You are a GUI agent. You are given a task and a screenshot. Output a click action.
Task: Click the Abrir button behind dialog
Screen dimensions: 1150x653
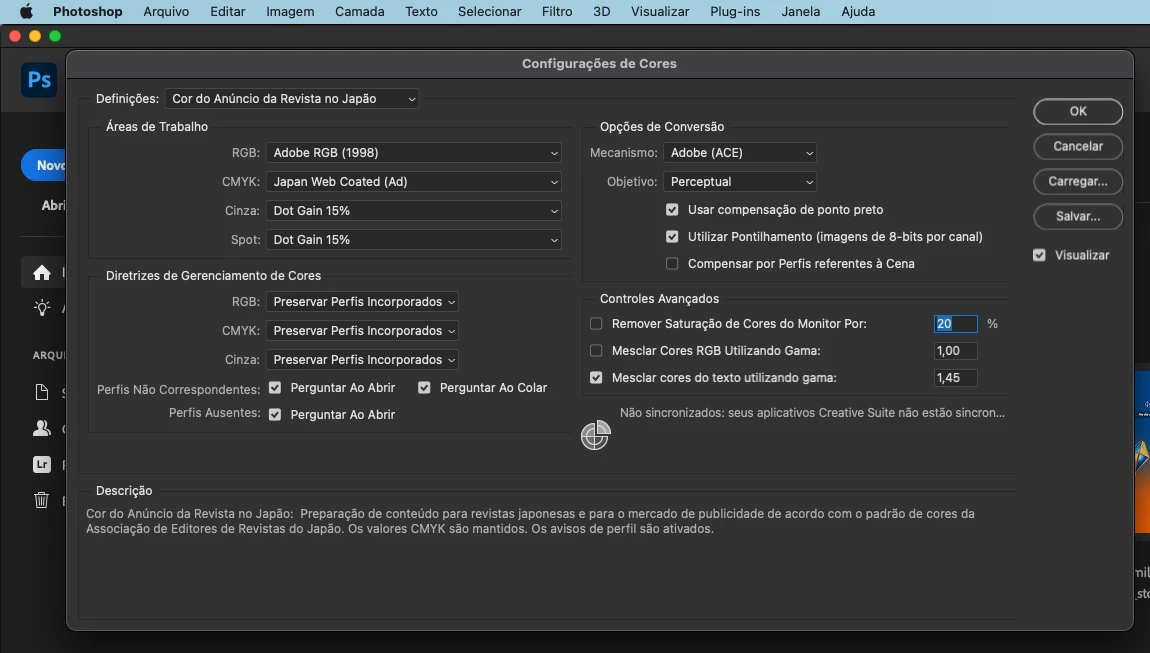click(x=54, y=205)
